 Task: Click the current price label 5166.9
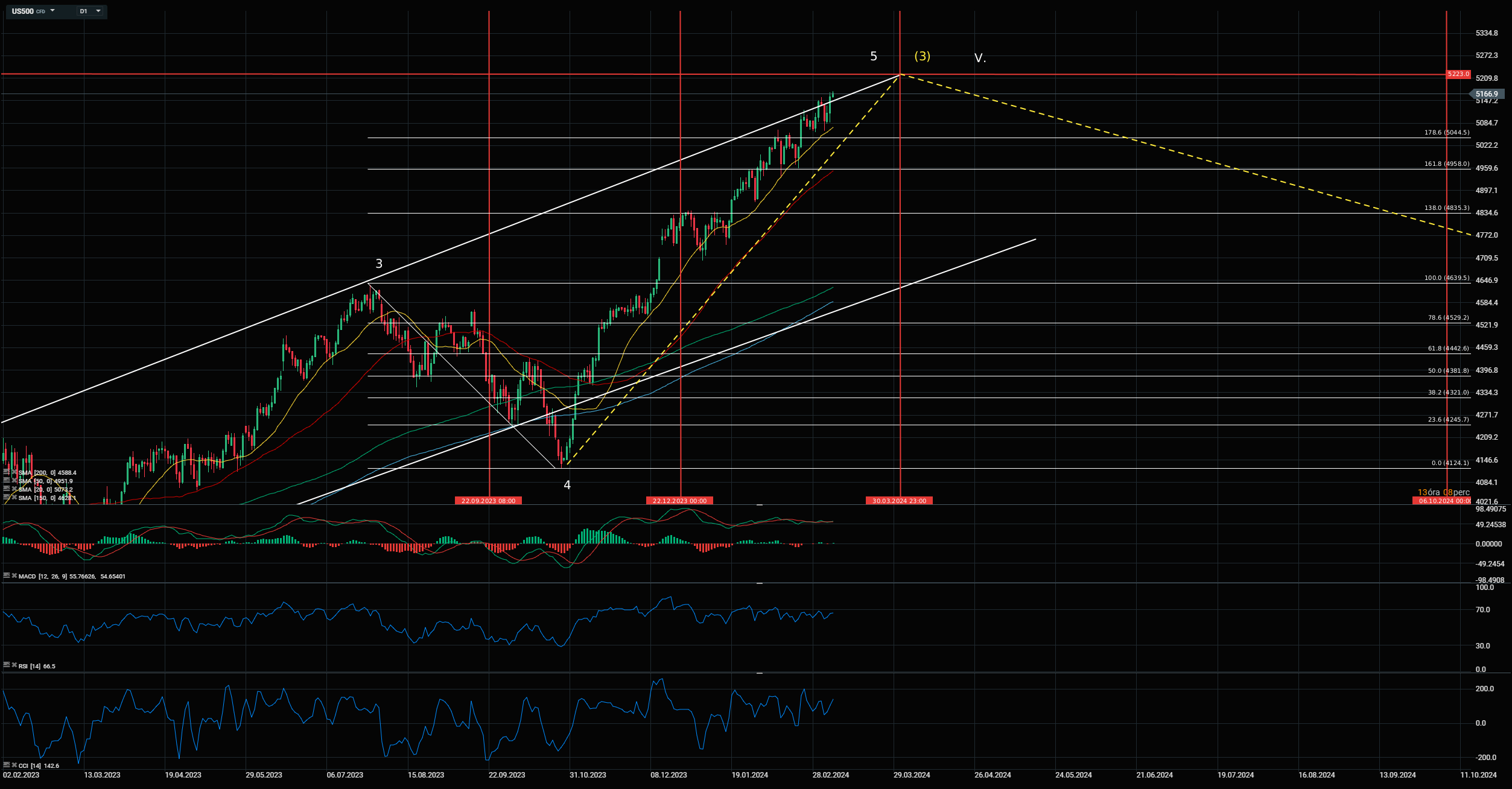pyautogui.click(x=1486, y=94)
